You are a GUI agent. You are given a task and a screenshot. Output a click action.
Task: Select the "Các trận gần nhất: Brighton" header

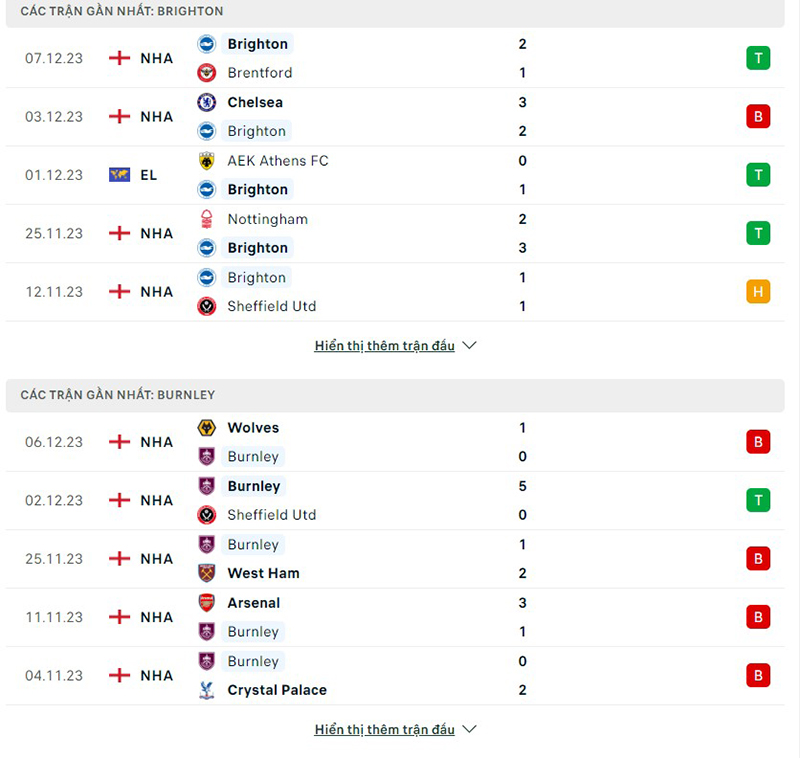(x=122, y=11)
